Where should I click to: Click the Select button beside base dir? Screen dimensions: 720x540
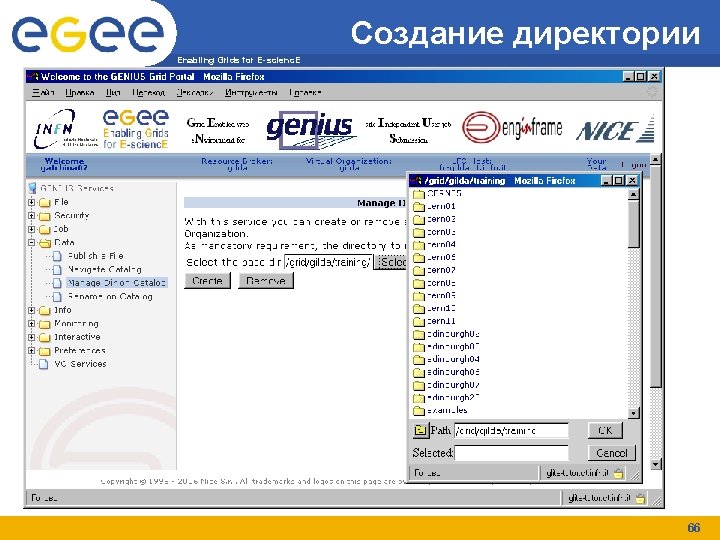391,262
